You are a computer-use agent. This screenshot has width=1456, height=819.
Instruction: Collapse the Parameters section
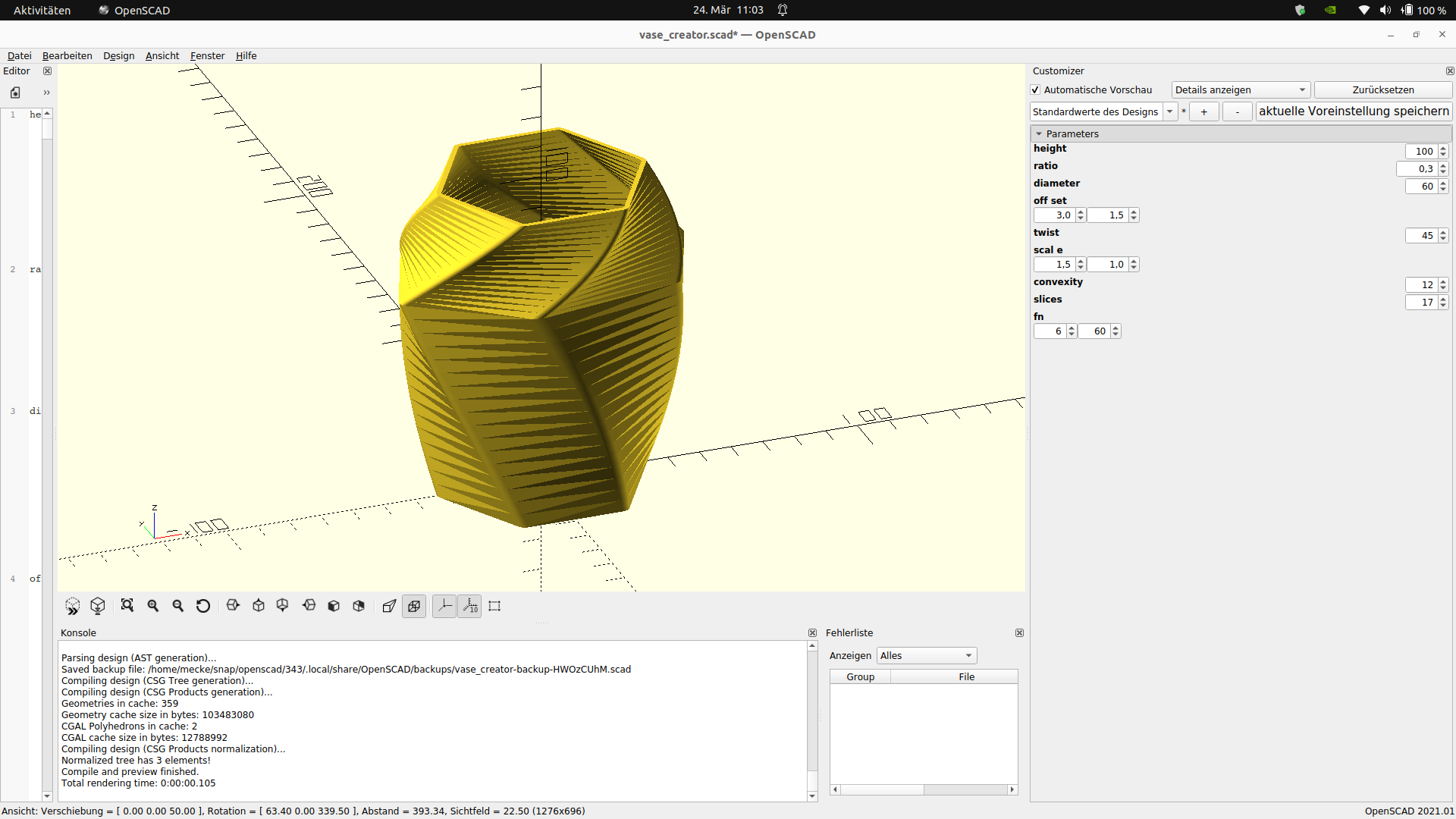click(x=1040, y=133)
